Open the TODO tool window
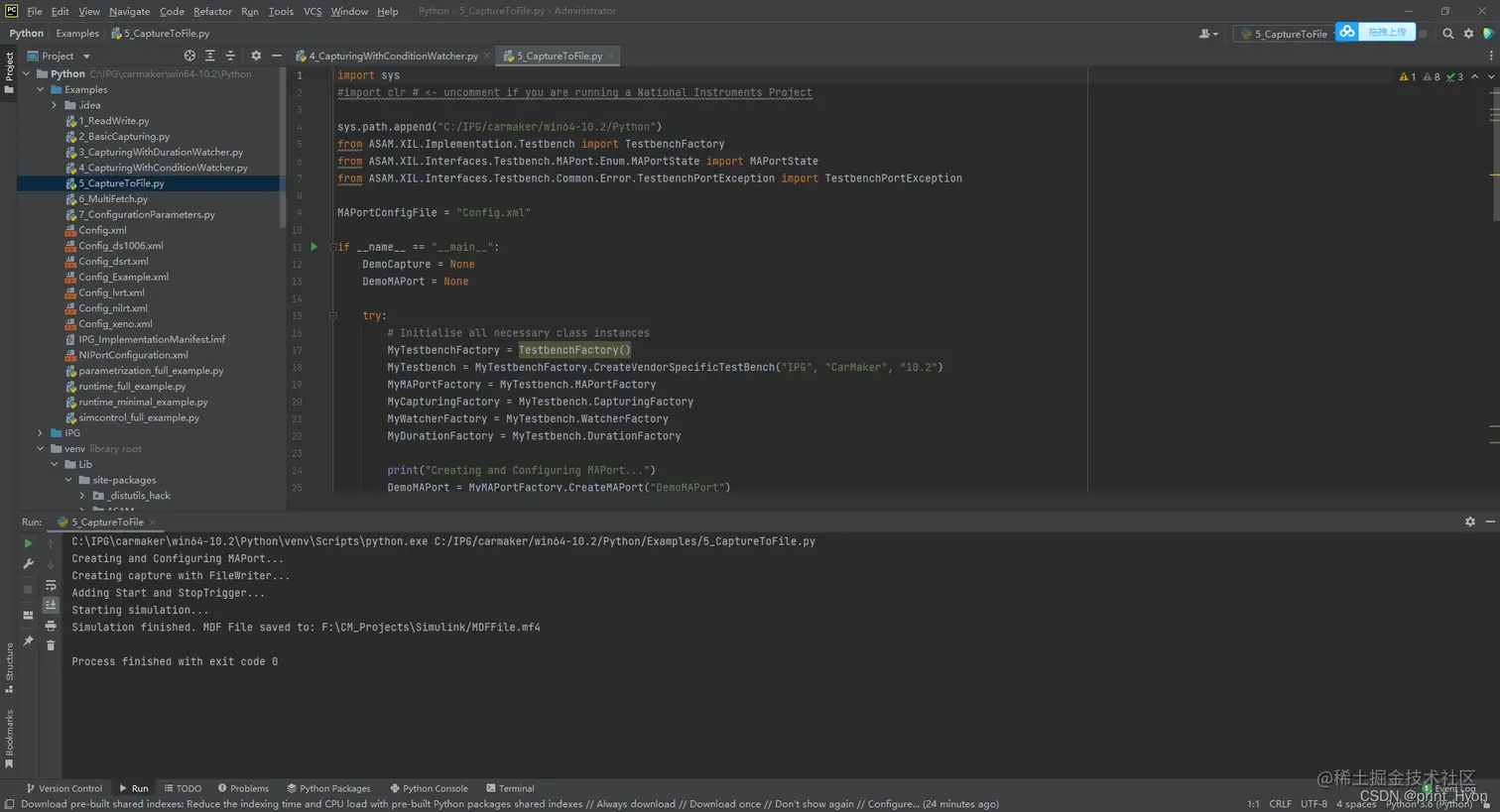Viewport: 1500px width, 812px height. (x=183, y=788)
